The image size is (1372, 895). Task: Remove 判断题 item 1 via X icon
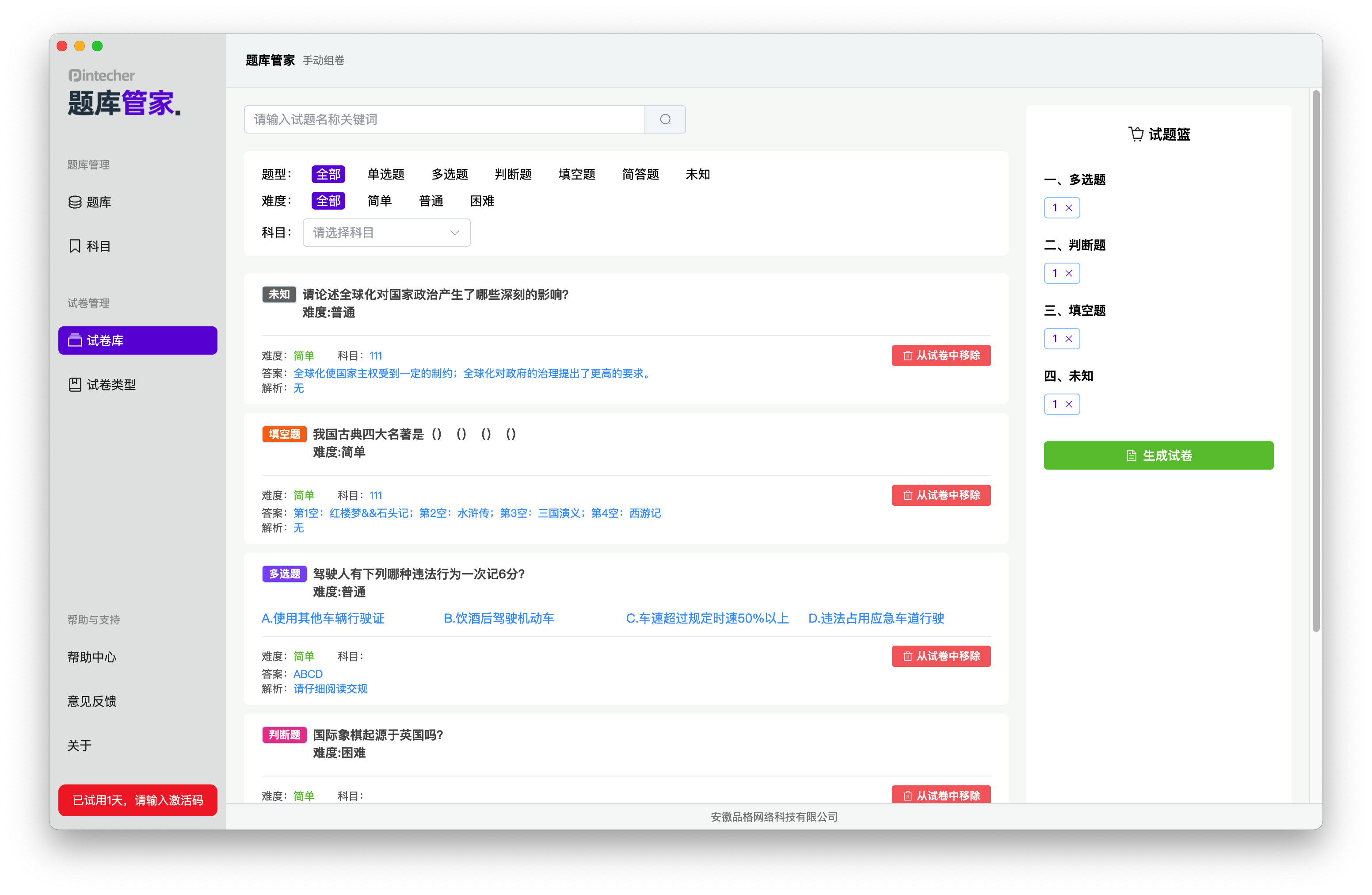[x=1068, y=273]
